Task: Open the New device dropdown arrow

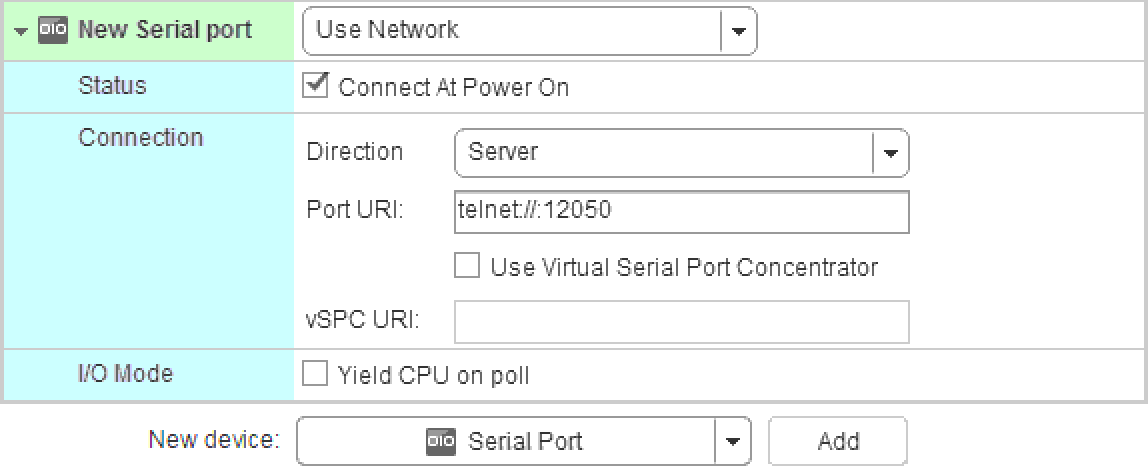Action: pos(733,441)
